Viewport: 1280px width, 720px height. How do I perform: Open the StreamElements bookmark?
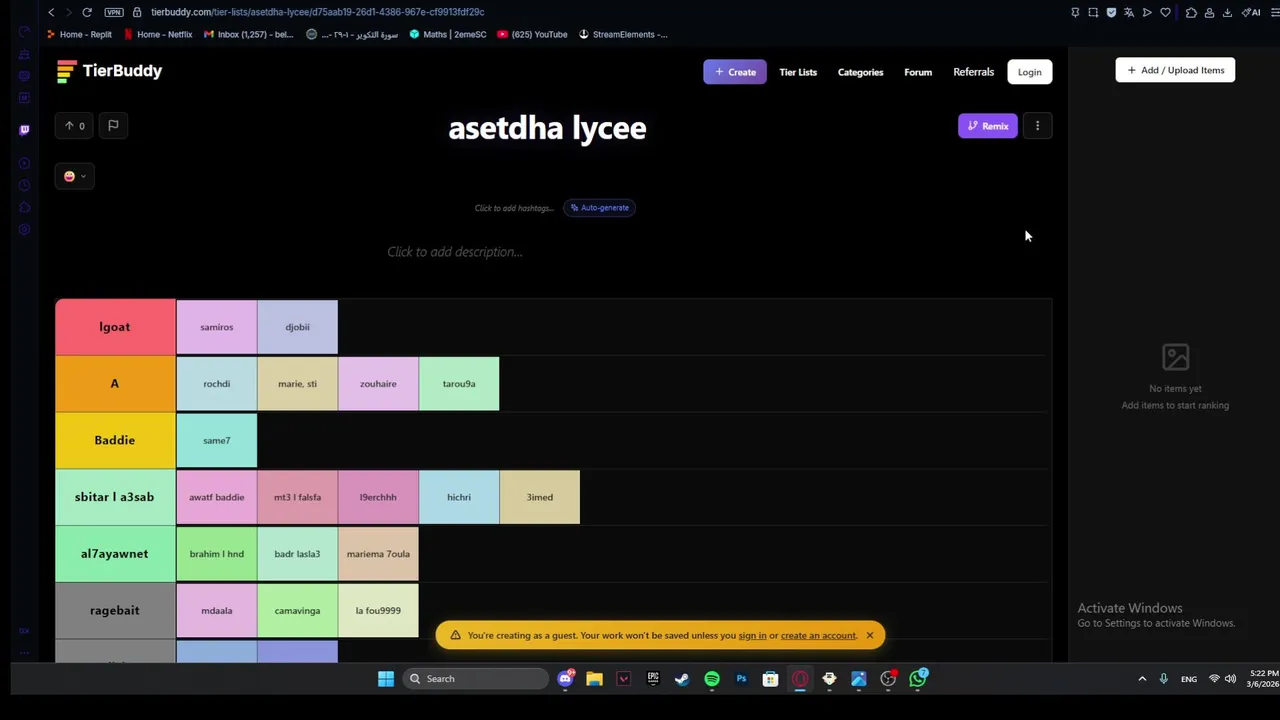(623, 34)
